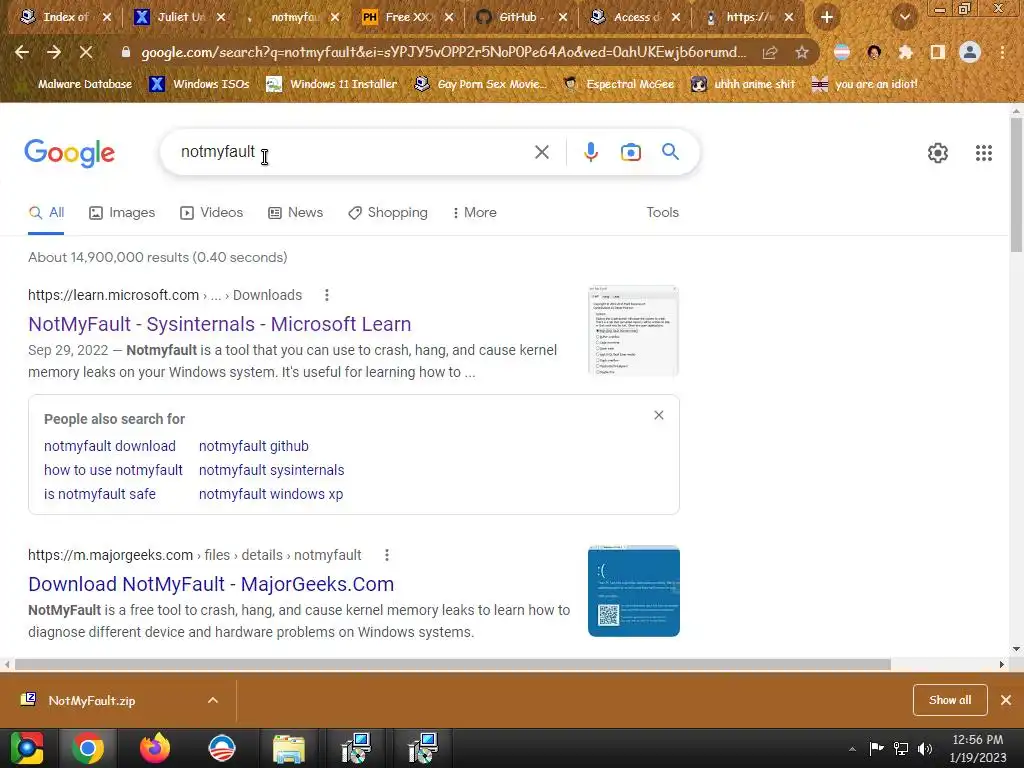
Task: Search for notmyfault windows xp
Action: (270, 494)
